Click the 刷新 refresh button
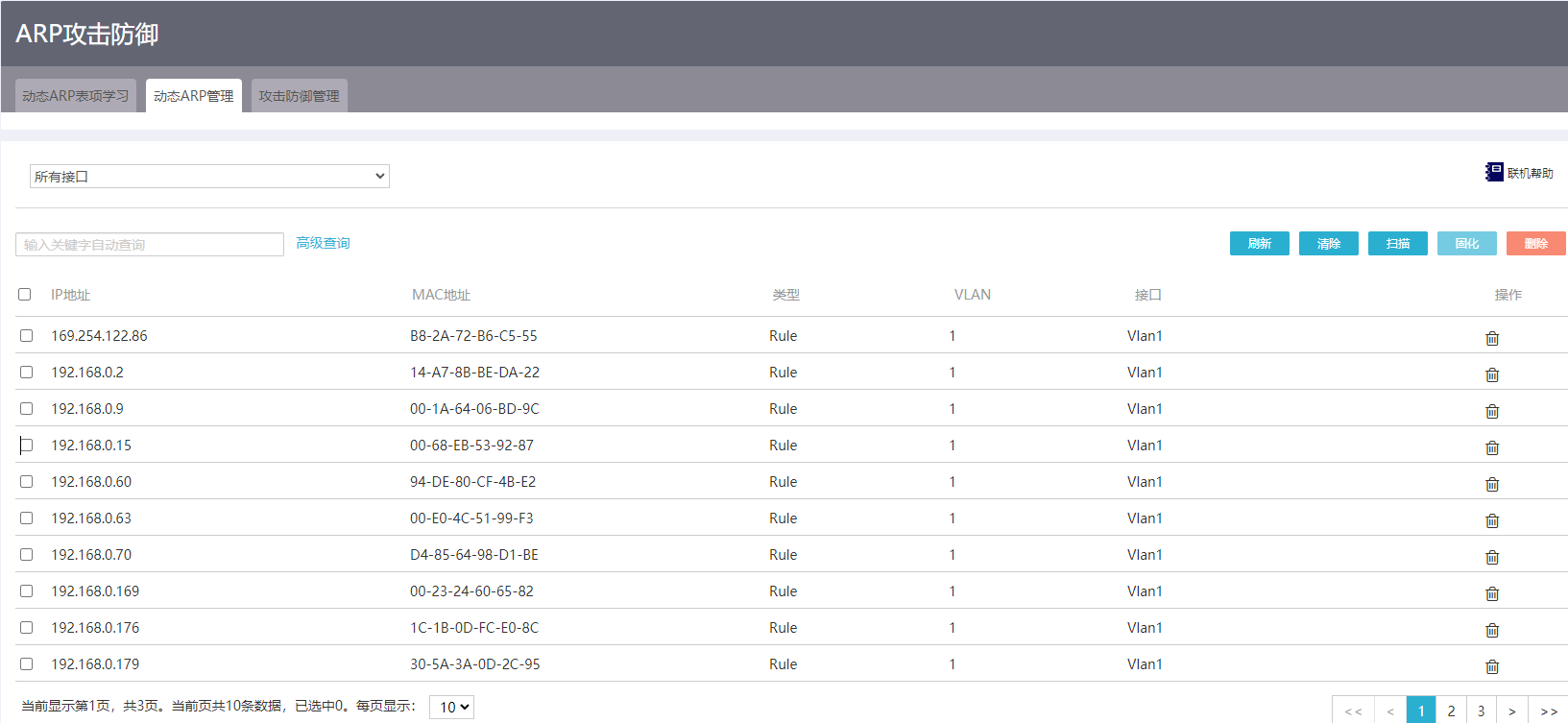This screenshot has width=1568, height=723. pos(1260,244)
